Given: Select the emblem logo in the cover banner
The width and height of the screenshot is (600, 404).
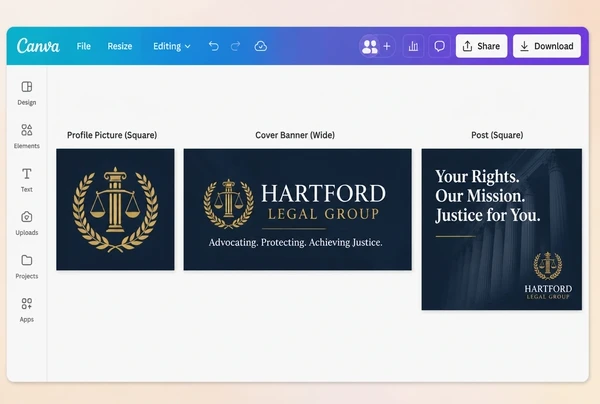Looking at the screenshot, I should point(228,204).
